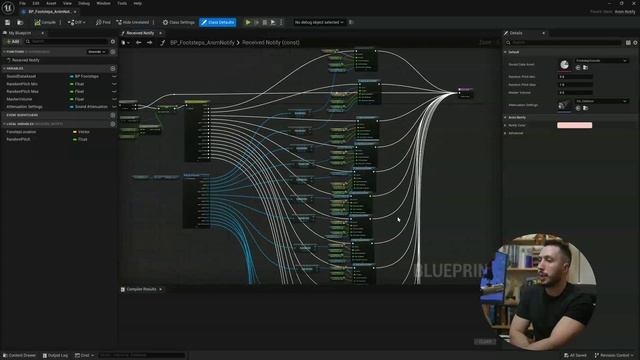Open the Content Drawer
Screen dimensions: 640x360
[20, 356]
